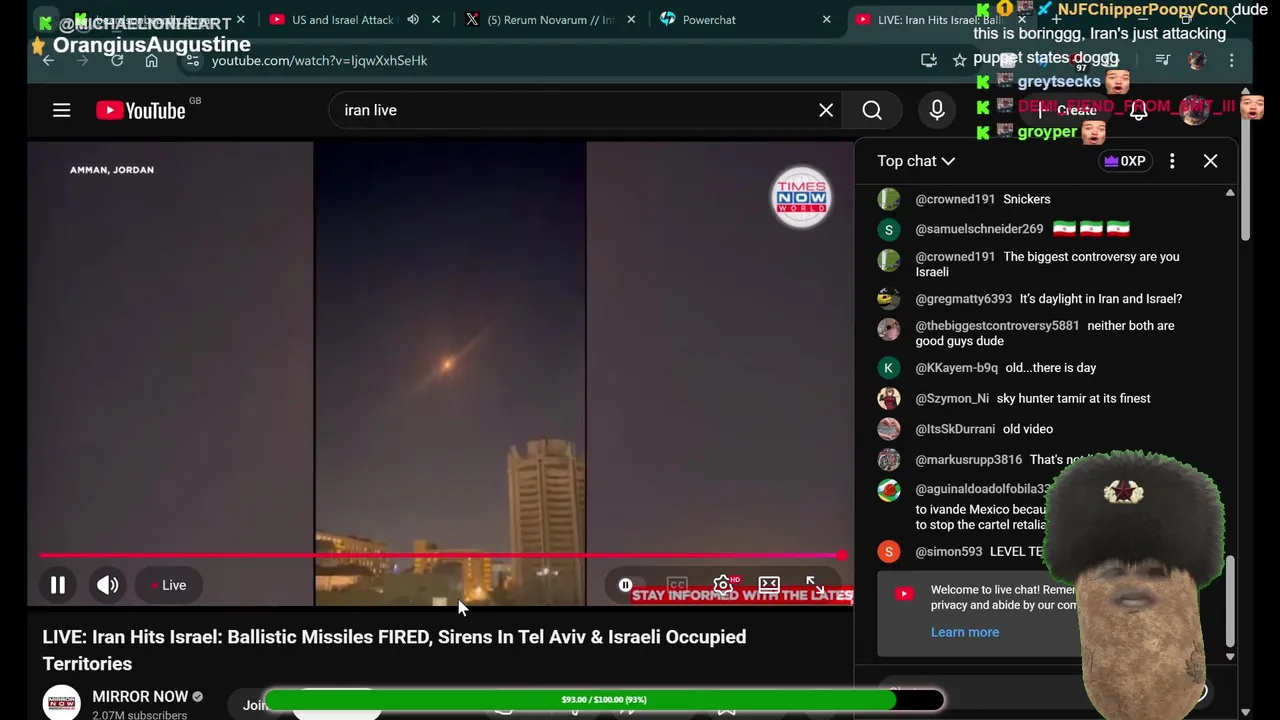The width and height of the screenshot is (1280, 720).
Task: Open the MIRROR NOW channel avatar
Action: [x=61, y=702]
